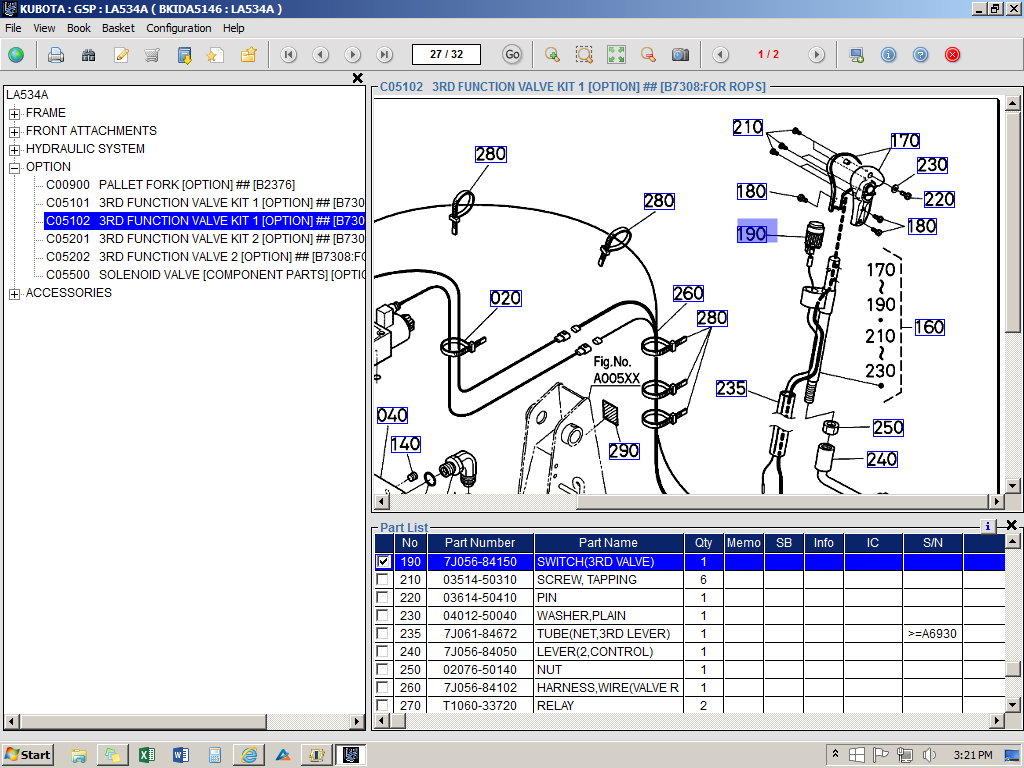
Task: Select C05202 3RD FUNCTION VALVE 2 item
Action: (205, 257)
